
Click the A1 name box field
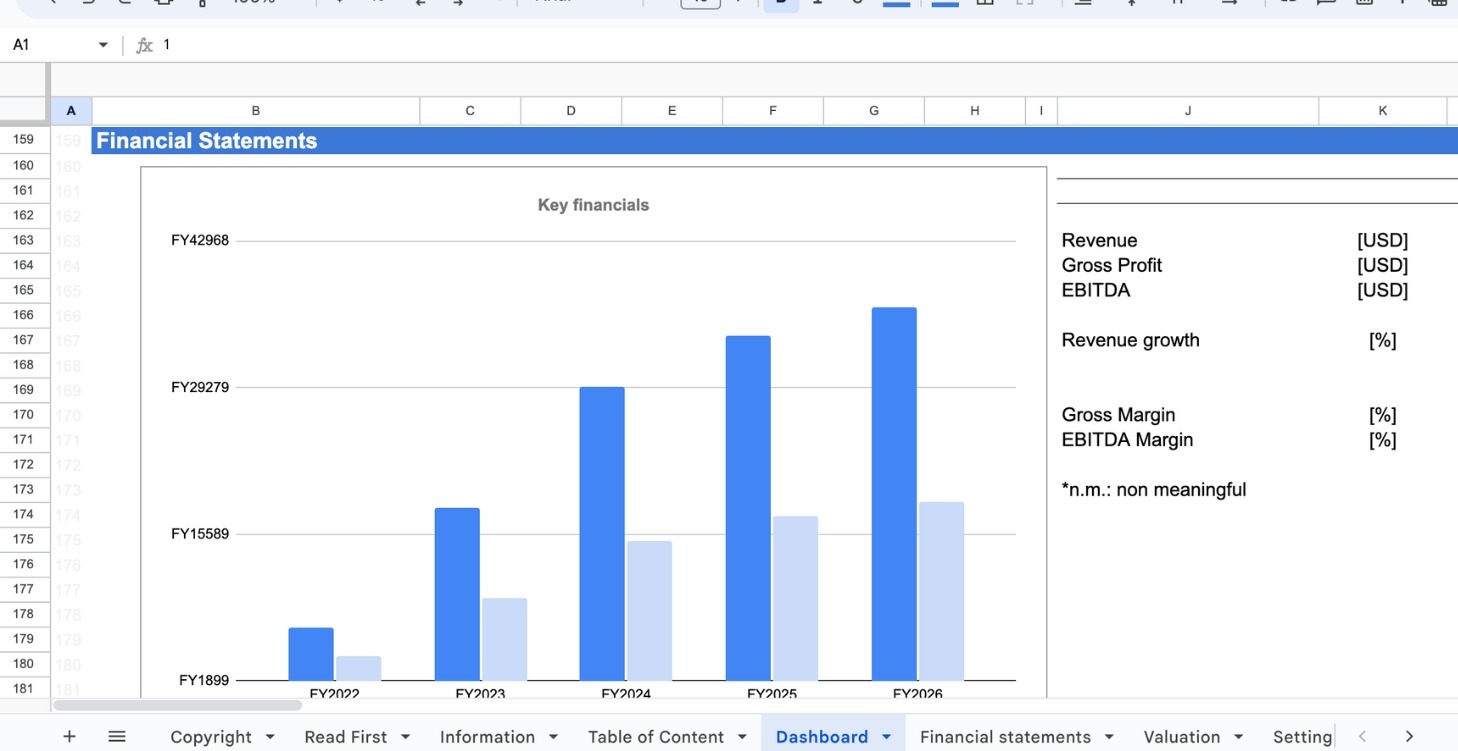click(x=50, y=45)
